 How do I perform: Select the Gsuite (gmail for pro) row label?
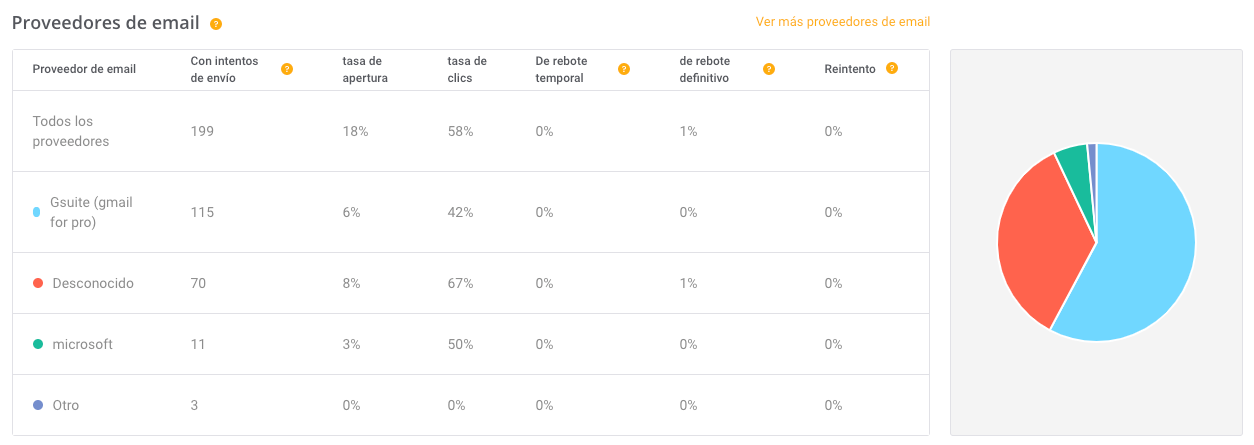pyautogui.click(x=91, y=212)
